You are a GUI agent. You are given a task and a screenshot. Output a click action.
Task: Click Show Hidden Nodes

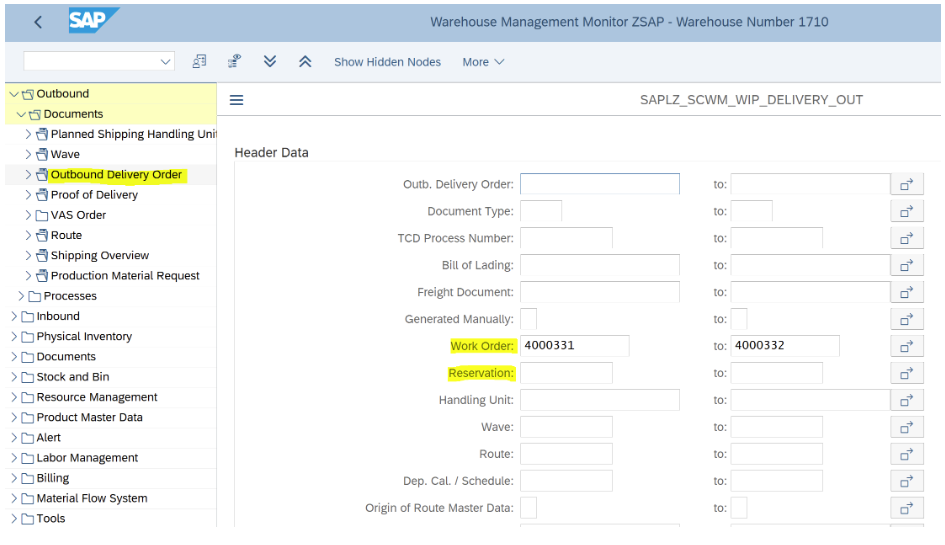click(388, 62)
